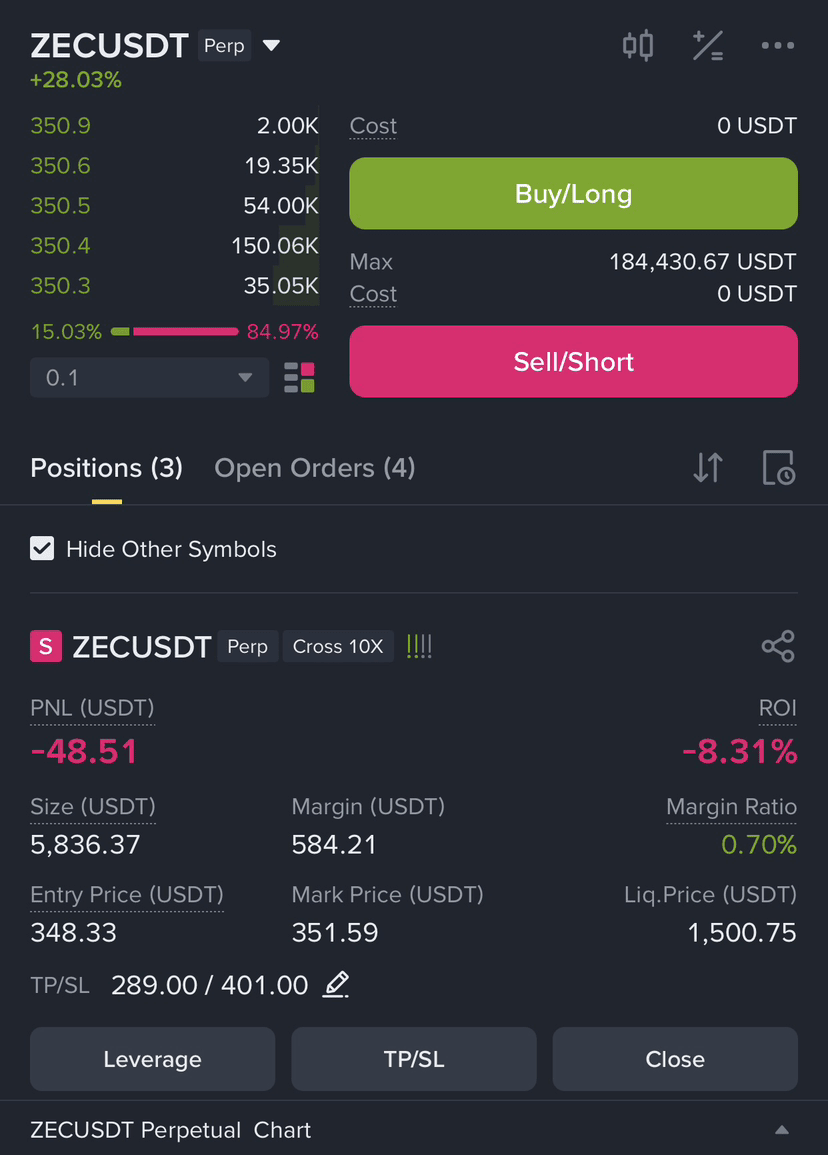Tap the red S short badge
Image resolution: width=828 pixels, height=1155 pixels.
[x=46, y=647]
